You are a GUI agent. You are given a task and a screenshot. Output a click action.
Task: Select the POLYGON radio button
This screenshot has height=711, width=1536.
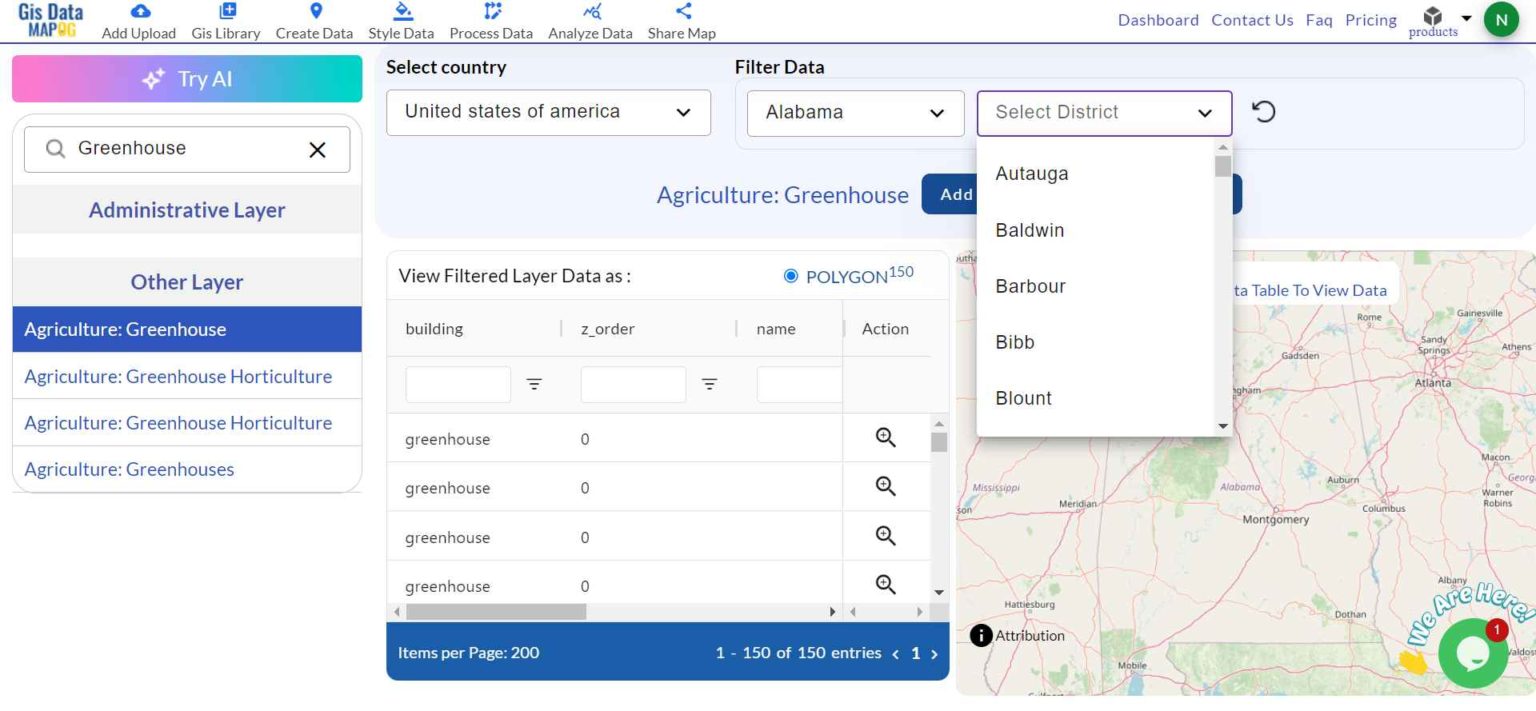(790, 274)
